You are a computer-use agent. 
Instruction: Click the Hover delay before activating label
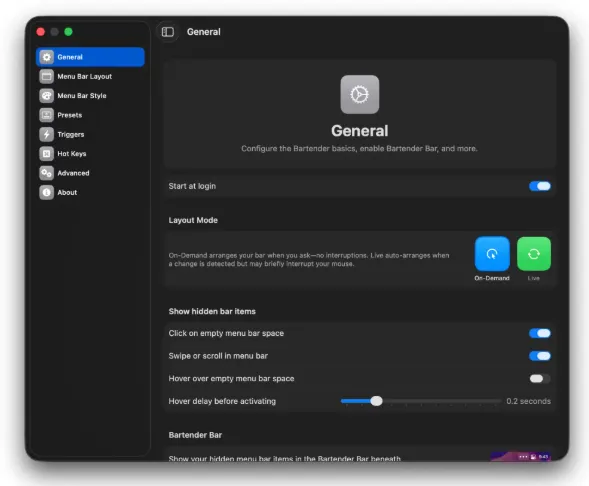coord(222,401)
